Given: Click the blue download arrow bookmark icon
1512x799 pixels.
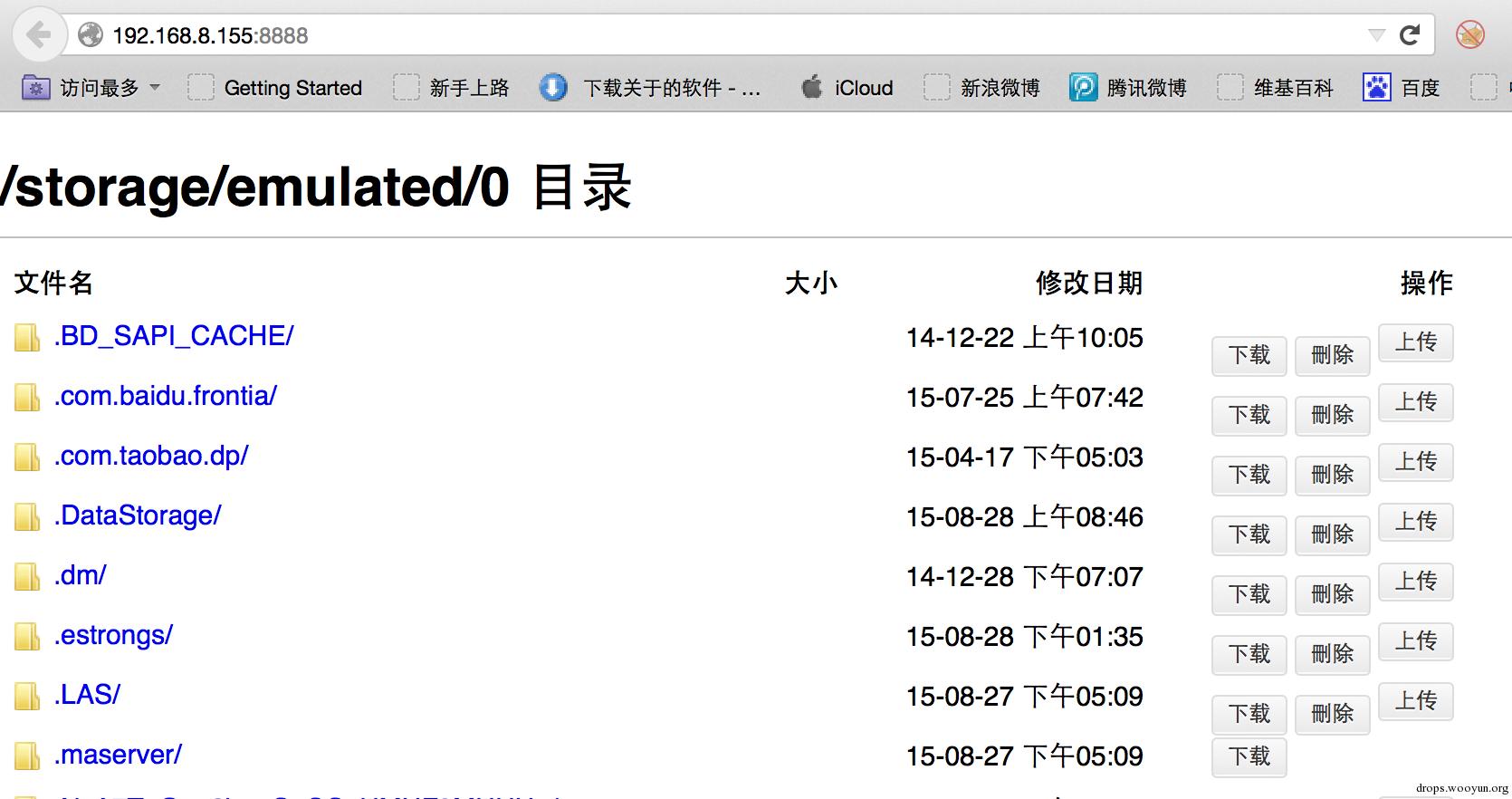Looking at the screenshot, I should (552, 87).
